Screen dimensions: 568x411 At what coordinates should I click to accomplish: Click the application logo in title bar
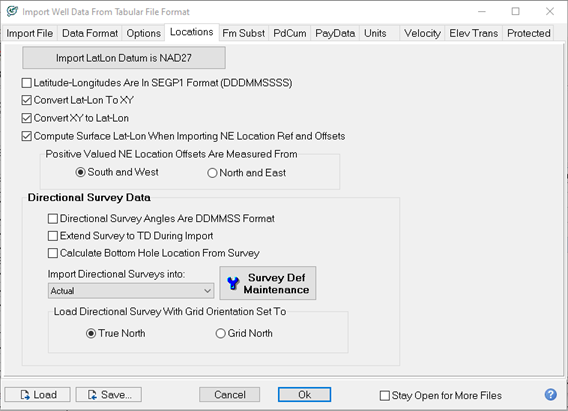(x=12, y=11)
